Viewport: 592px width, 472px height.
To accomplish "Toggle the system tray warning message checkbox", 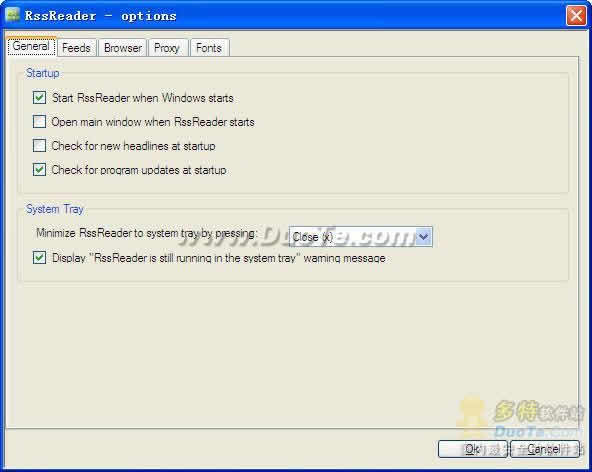I will [x=40, y=258].
